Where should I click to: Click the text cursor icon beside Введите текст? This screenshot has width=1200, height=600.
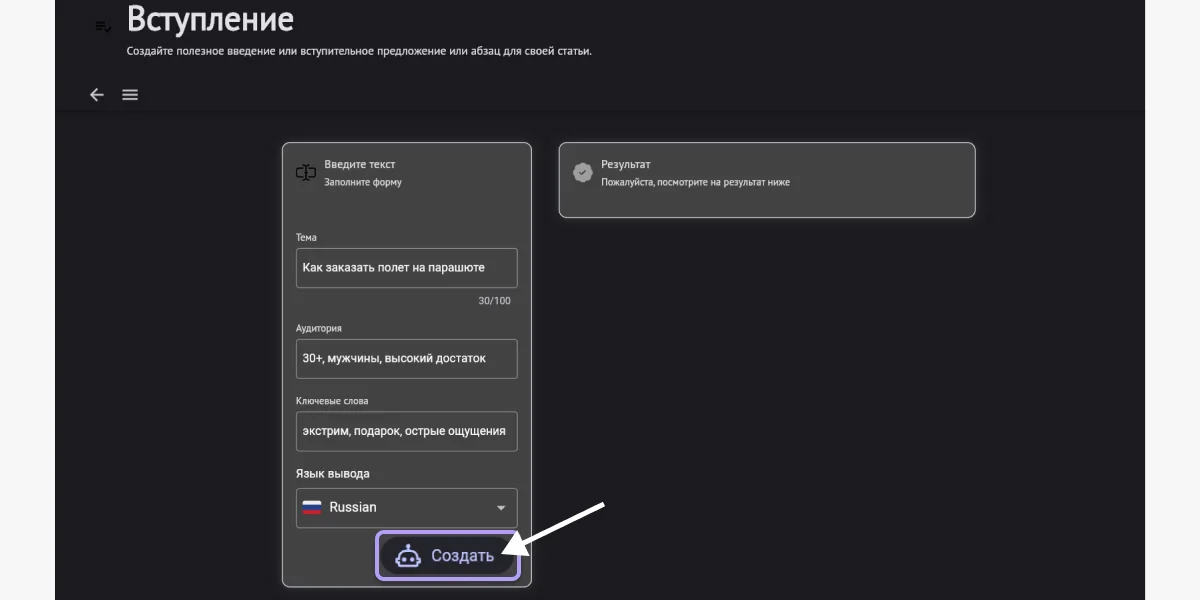pyautogui.click(x=306, y=173)
